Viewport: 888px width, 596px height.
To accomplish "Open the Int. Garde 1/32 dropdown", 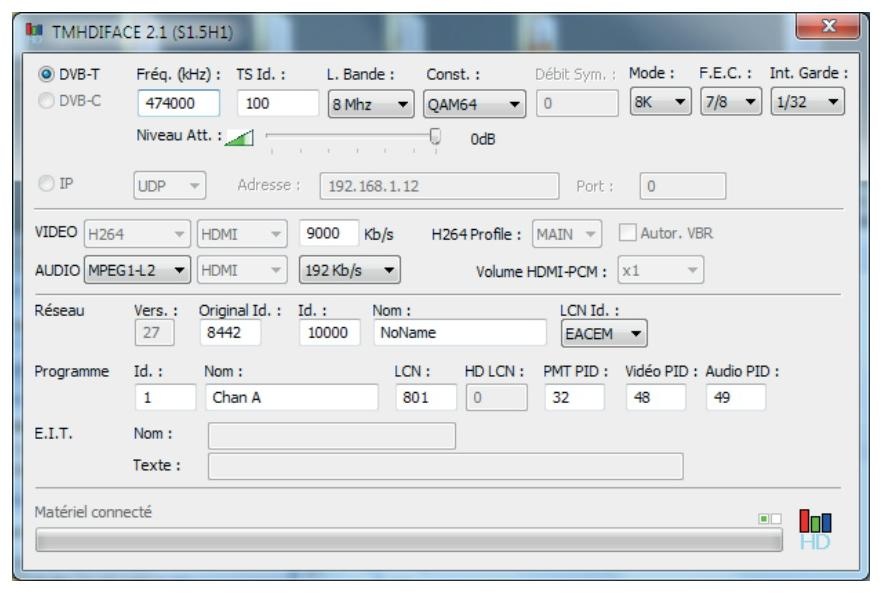I will [x=808, y=102].
